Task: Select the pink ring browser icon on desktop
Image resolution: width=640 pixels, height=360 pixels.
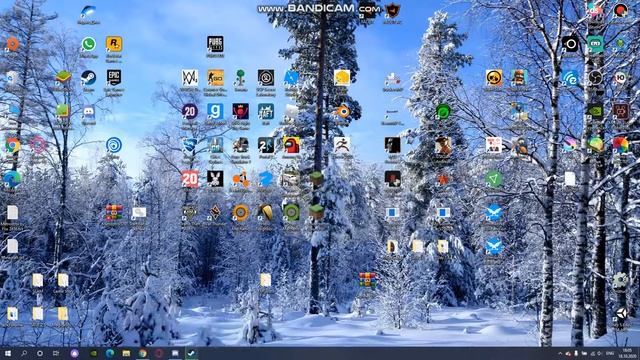Action: pyautogui.click(x=38, y=145)
